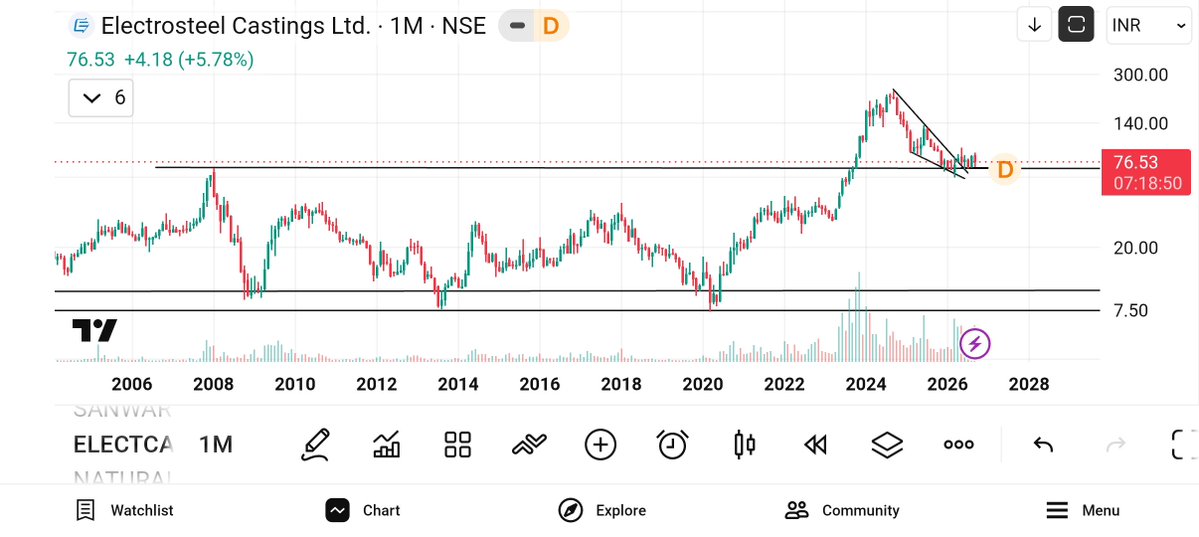
Task: Click the purple lightning bolt icon
Action: coord(975,343)
